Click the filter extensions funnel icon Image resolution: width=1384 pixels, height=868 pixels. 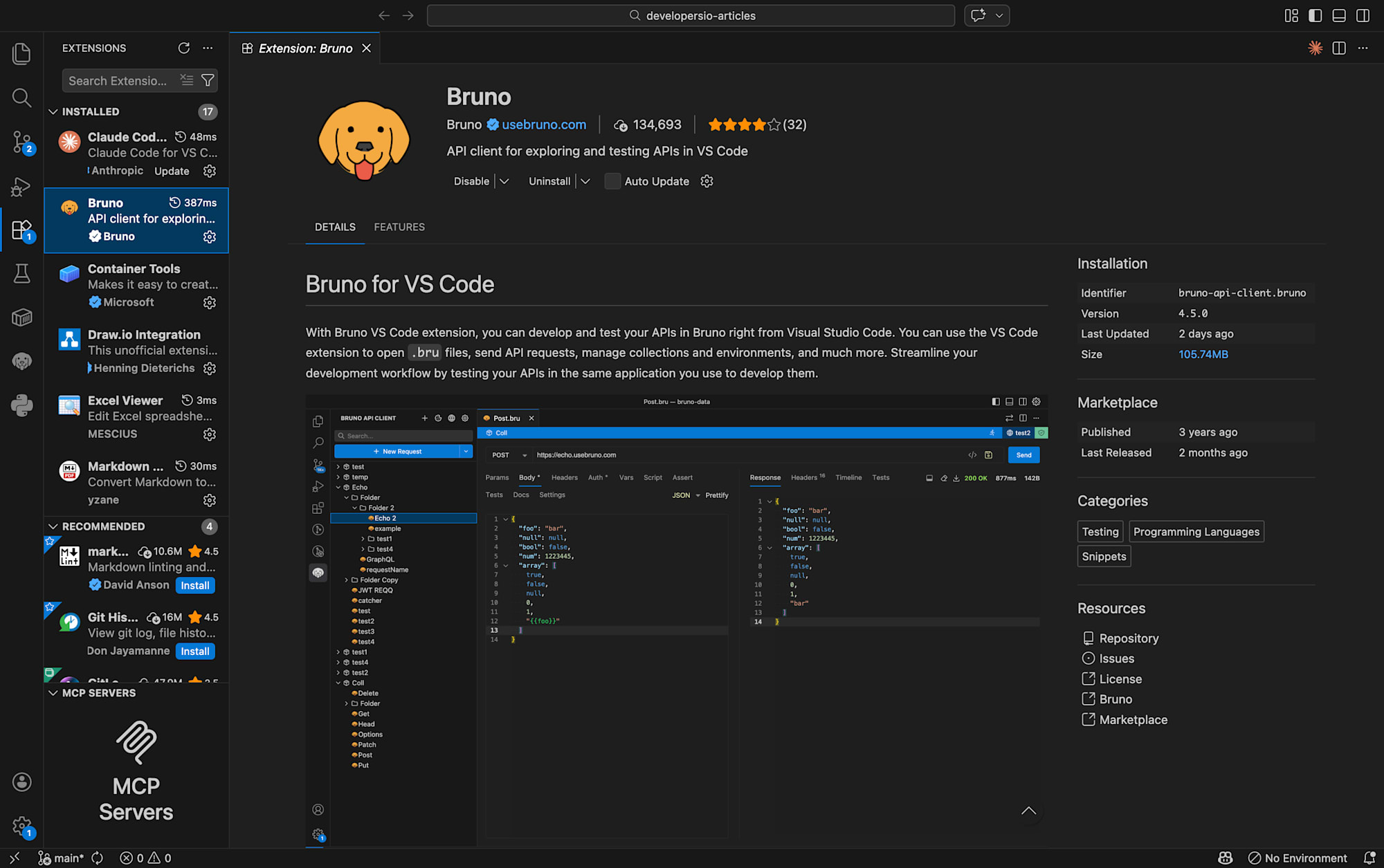tap(208, 80)
